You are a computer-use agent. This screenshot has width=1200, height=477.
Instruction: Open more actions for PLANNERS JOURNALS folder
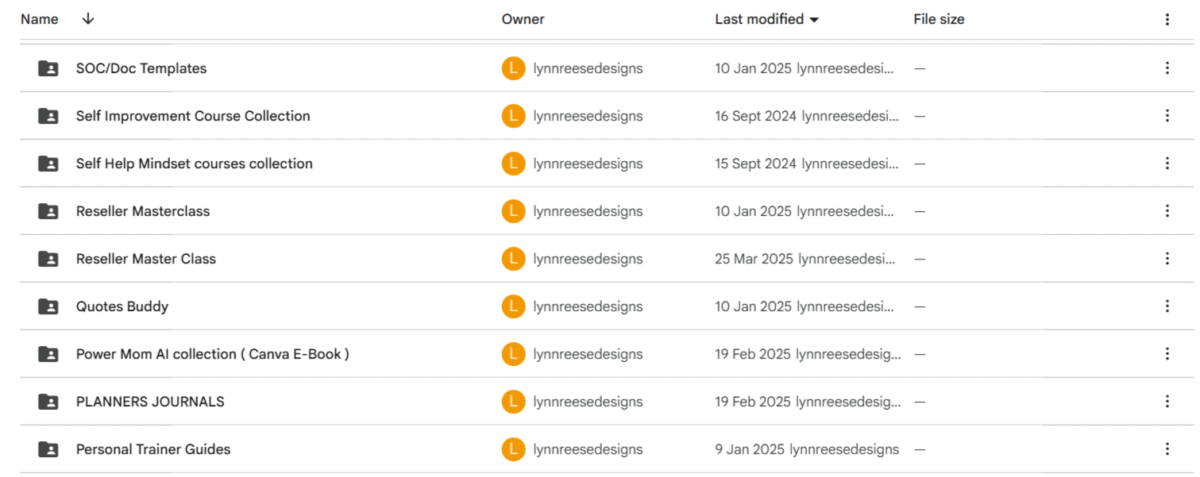coord(1166,401)
